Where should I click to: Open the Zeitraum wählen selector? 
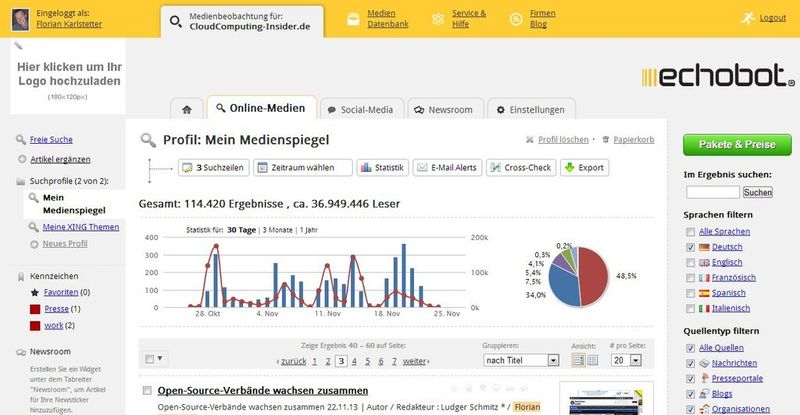click(x=303, y=167)
